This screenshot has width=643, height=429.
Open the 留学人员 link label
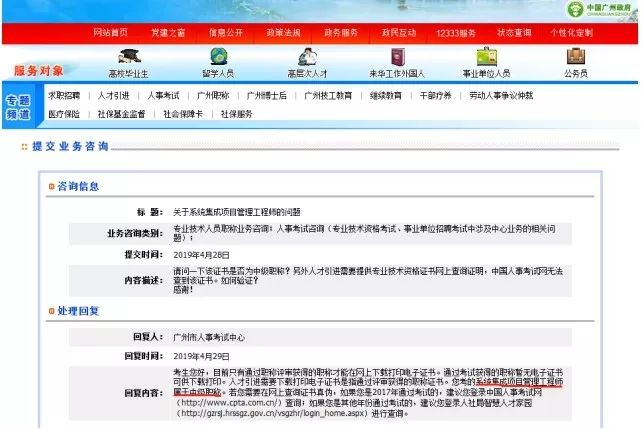tap(218, 74)
